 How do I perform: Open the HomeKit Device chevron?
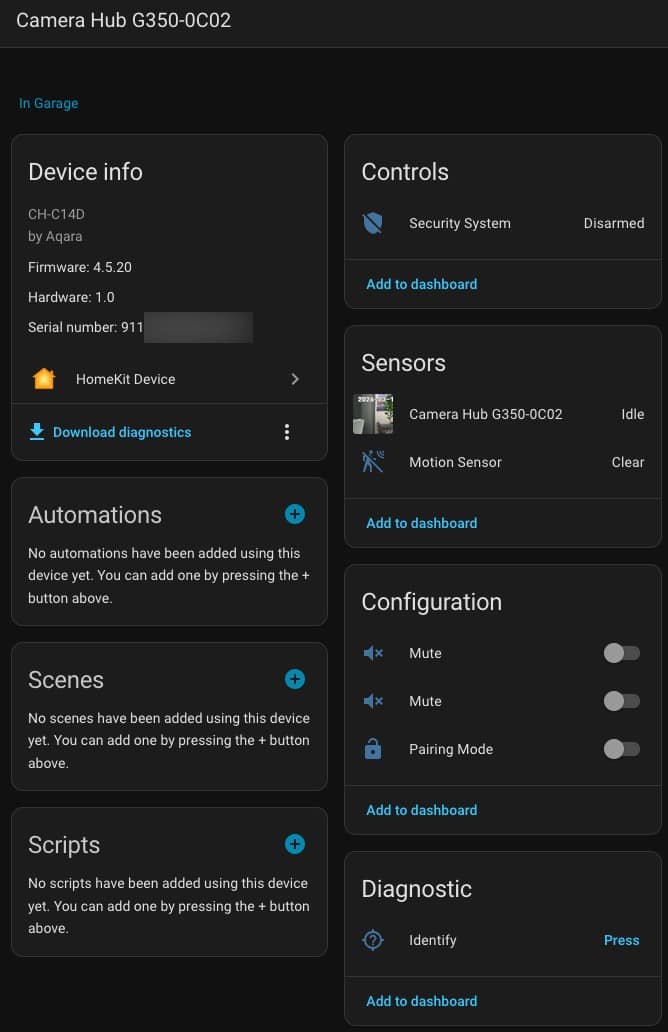point(295,379)
